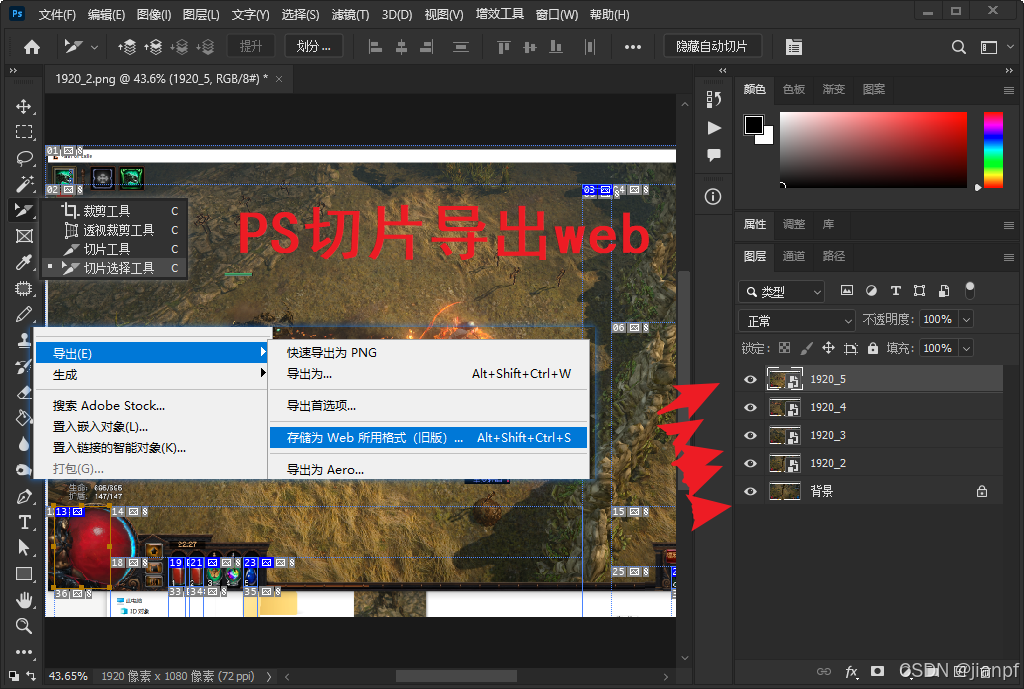Choose 存储为 Web 所用格式 (旧版)

(x=428, y=438)
